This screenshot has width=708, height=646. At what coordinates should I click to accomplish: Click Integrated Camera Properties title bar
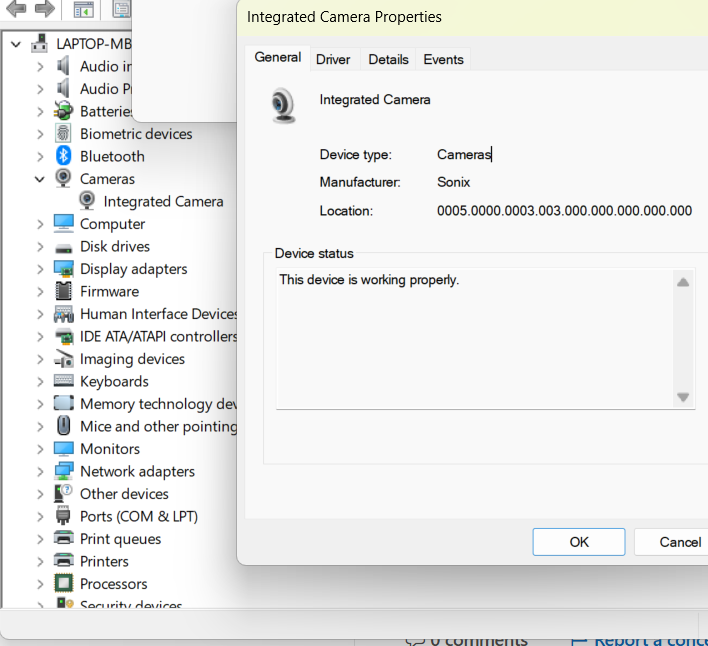click(472, 17)
